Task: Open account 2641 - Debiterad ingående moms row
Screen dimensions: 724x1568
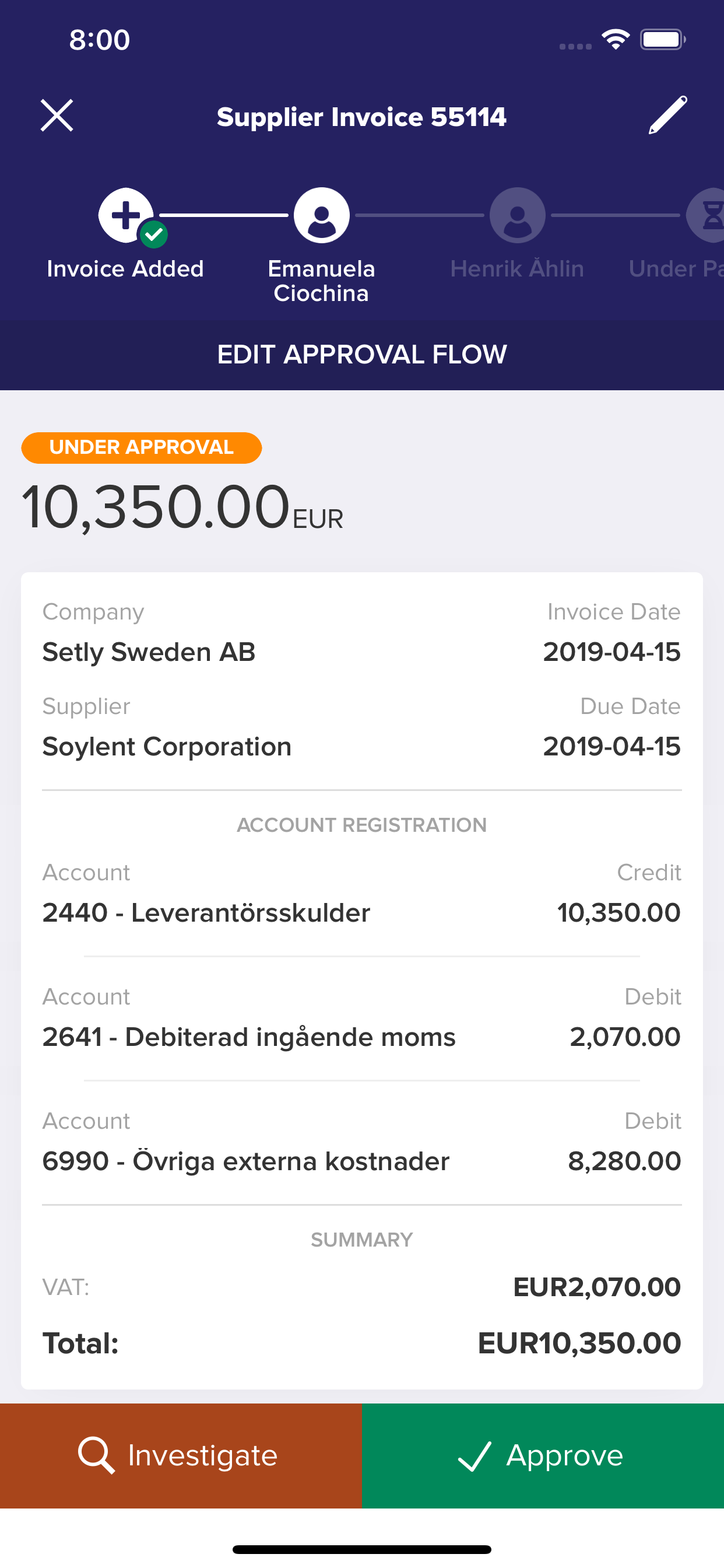Action: (362, 1019)
